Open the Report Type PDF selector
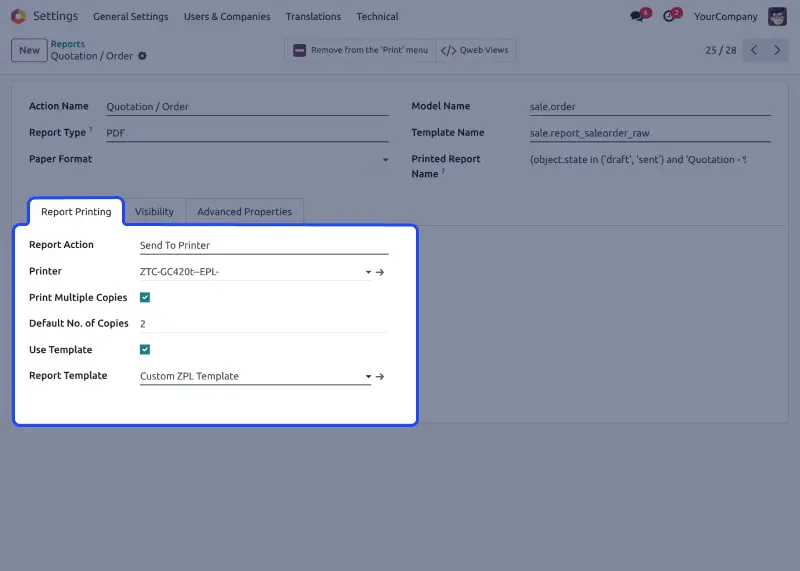The image size is (800, 571). pos(247,133)
